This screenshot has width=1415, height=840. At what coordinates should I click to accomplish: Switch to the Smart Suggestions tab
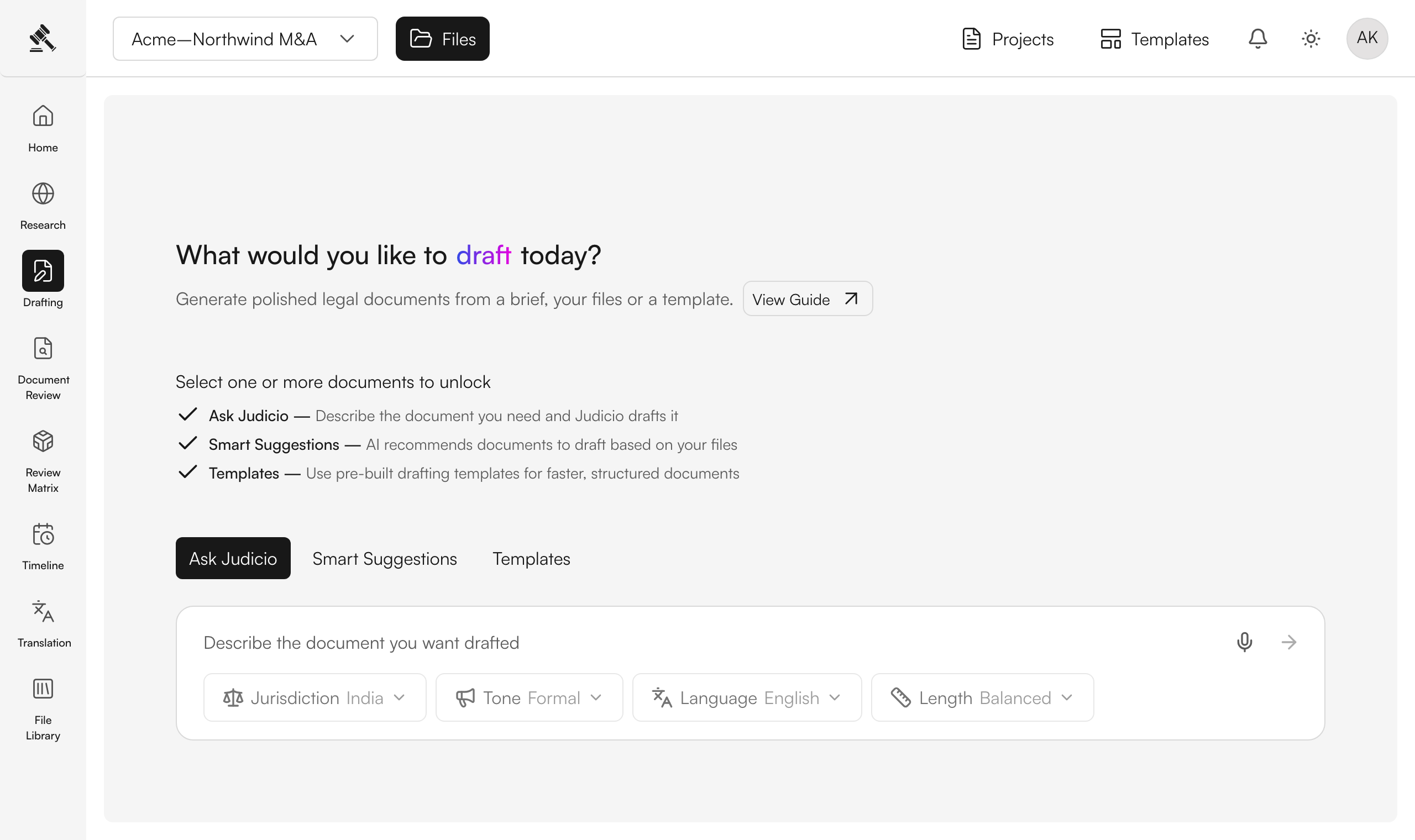coord(385,558)
